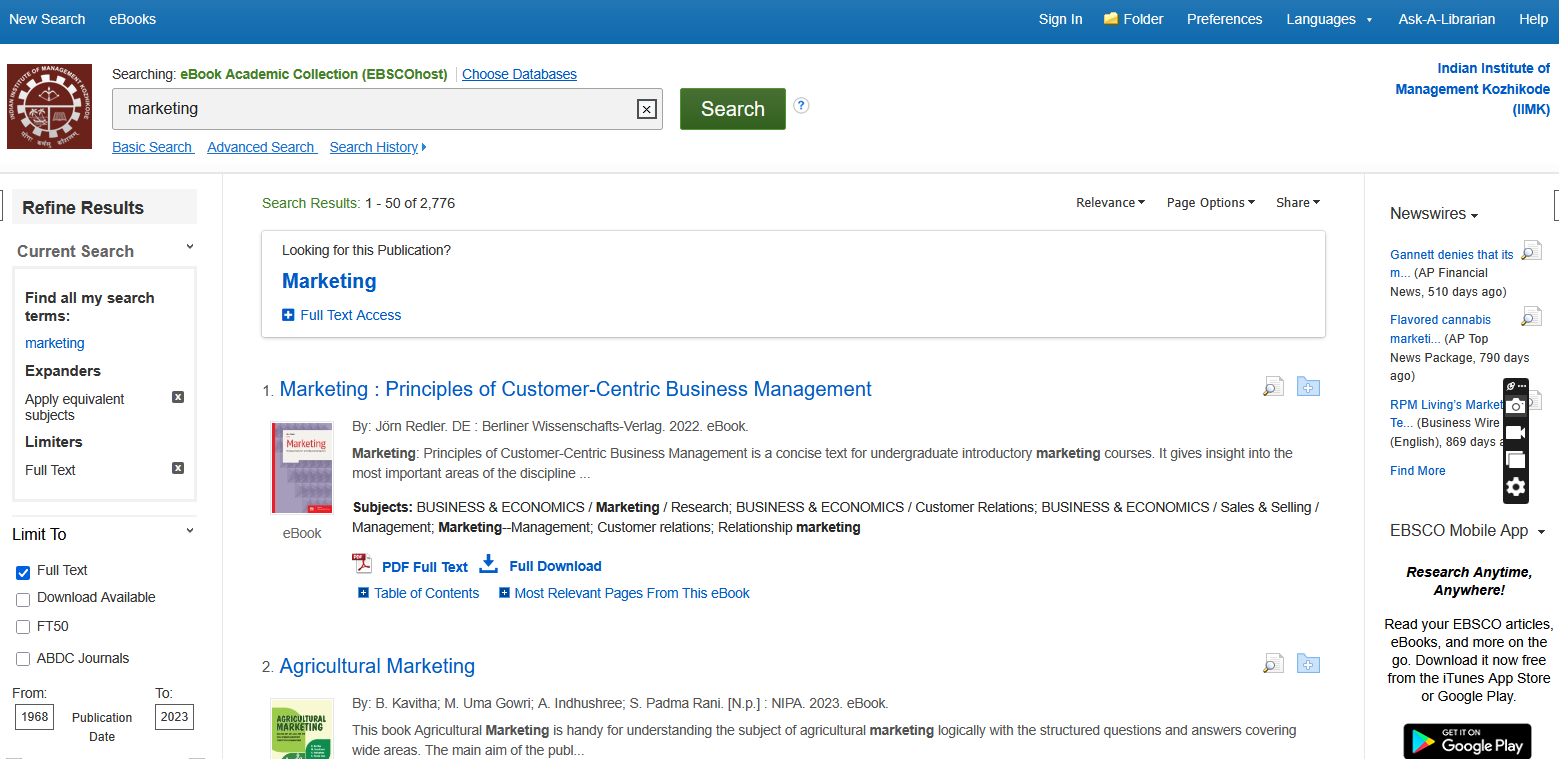1559x759 pixels.
Task: Expand the Page Options dropdown
Action: [1210, 203]
